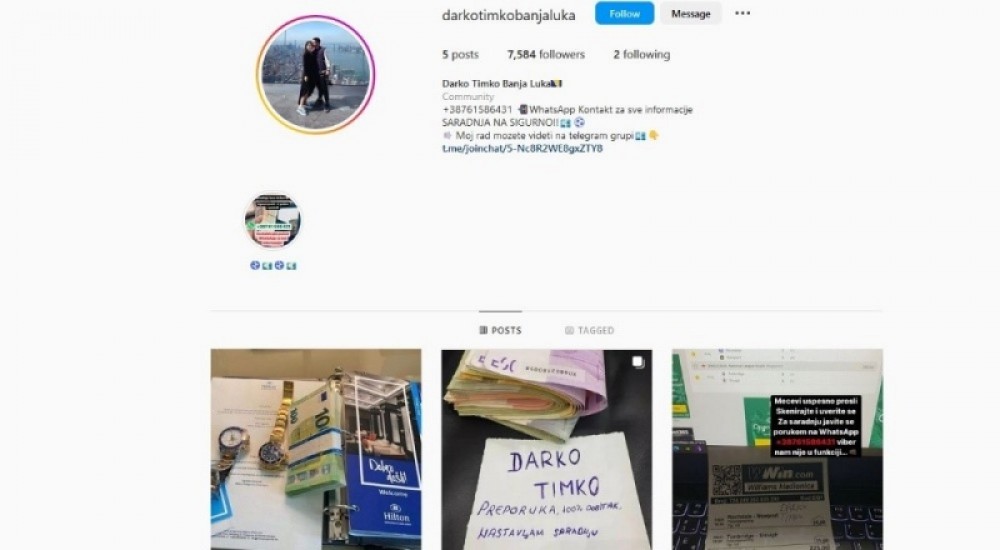1000x550 pixels.
Task: Switch to the TAGGED tab
Action: [x=589, y=330]
